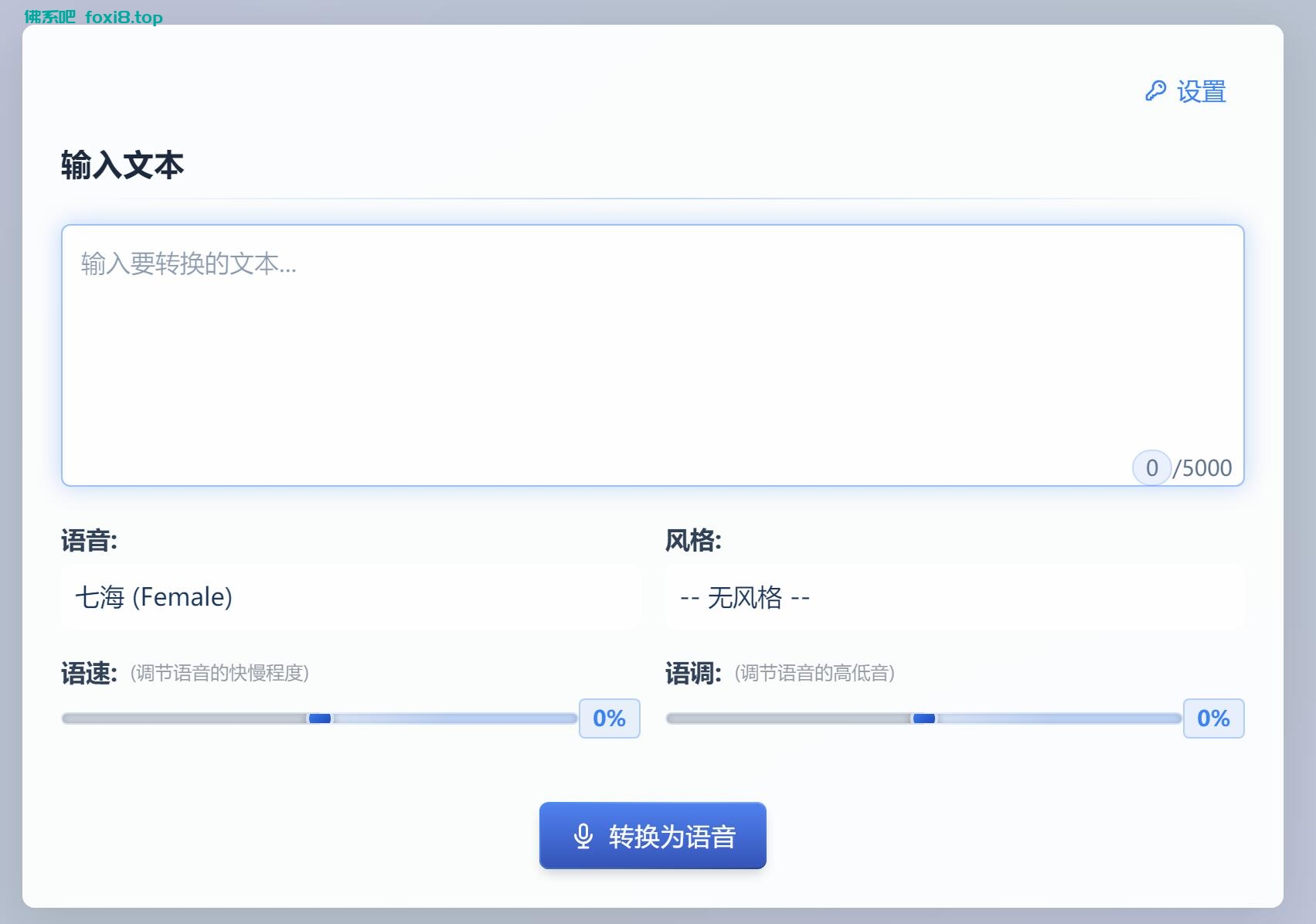Image resolution: width=1316 pixels, height=924 pixels.
Task: Visit the foxi8.top link at top left
Action: click(x=125, y=17)
